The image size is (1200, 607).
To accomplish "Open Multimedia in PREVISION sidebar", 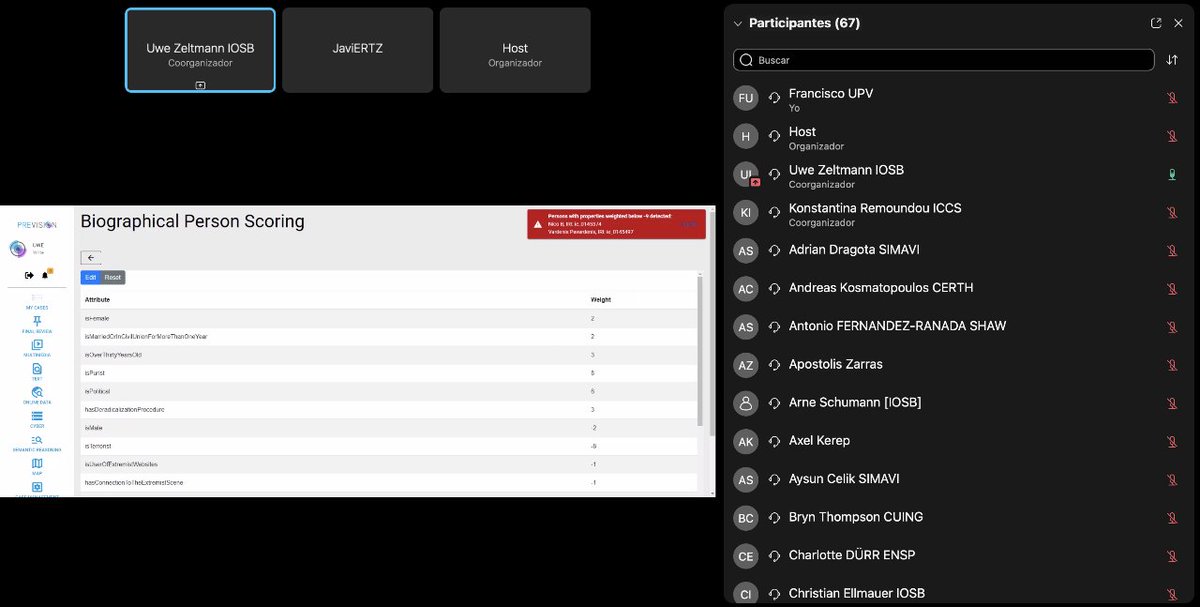I will click(37, 348).
